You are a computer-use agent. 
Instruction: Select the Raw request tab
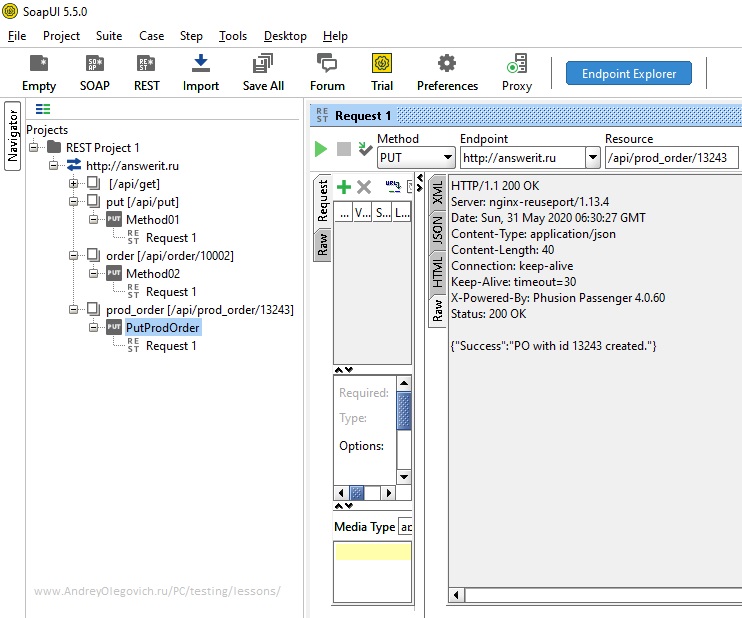click(x=323, y=244)
